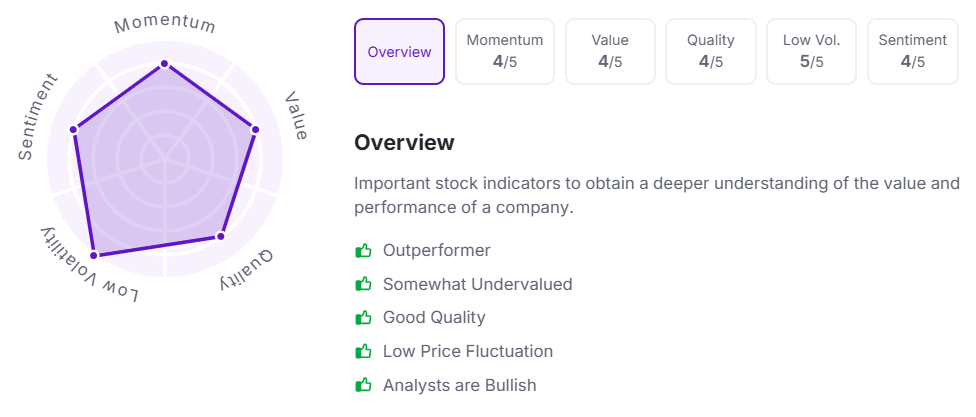Click the Momentum axis label on chart

point(165,23)
